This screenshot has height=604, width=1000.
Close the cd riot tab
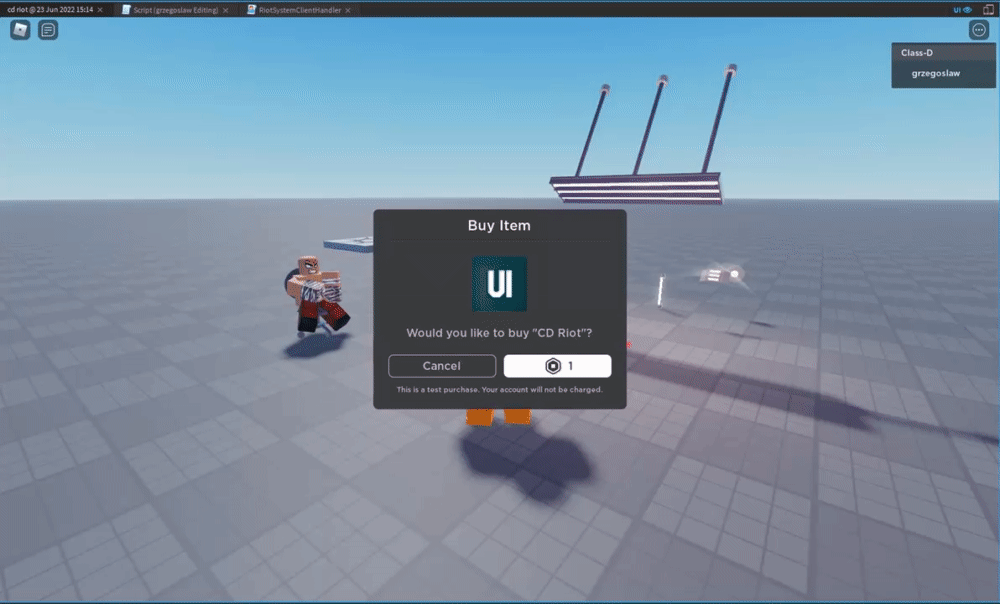pyautogui.click(x=100, y=10)
